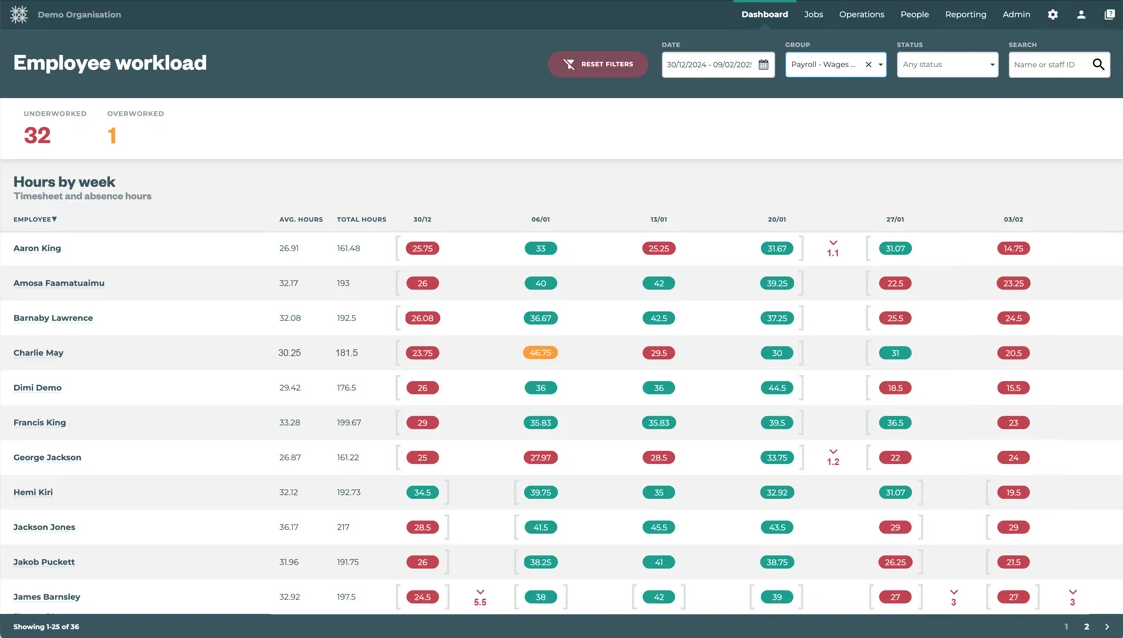
Task: Open the user profile icon
Action: pyautogui.click(x=1080, y=14)
